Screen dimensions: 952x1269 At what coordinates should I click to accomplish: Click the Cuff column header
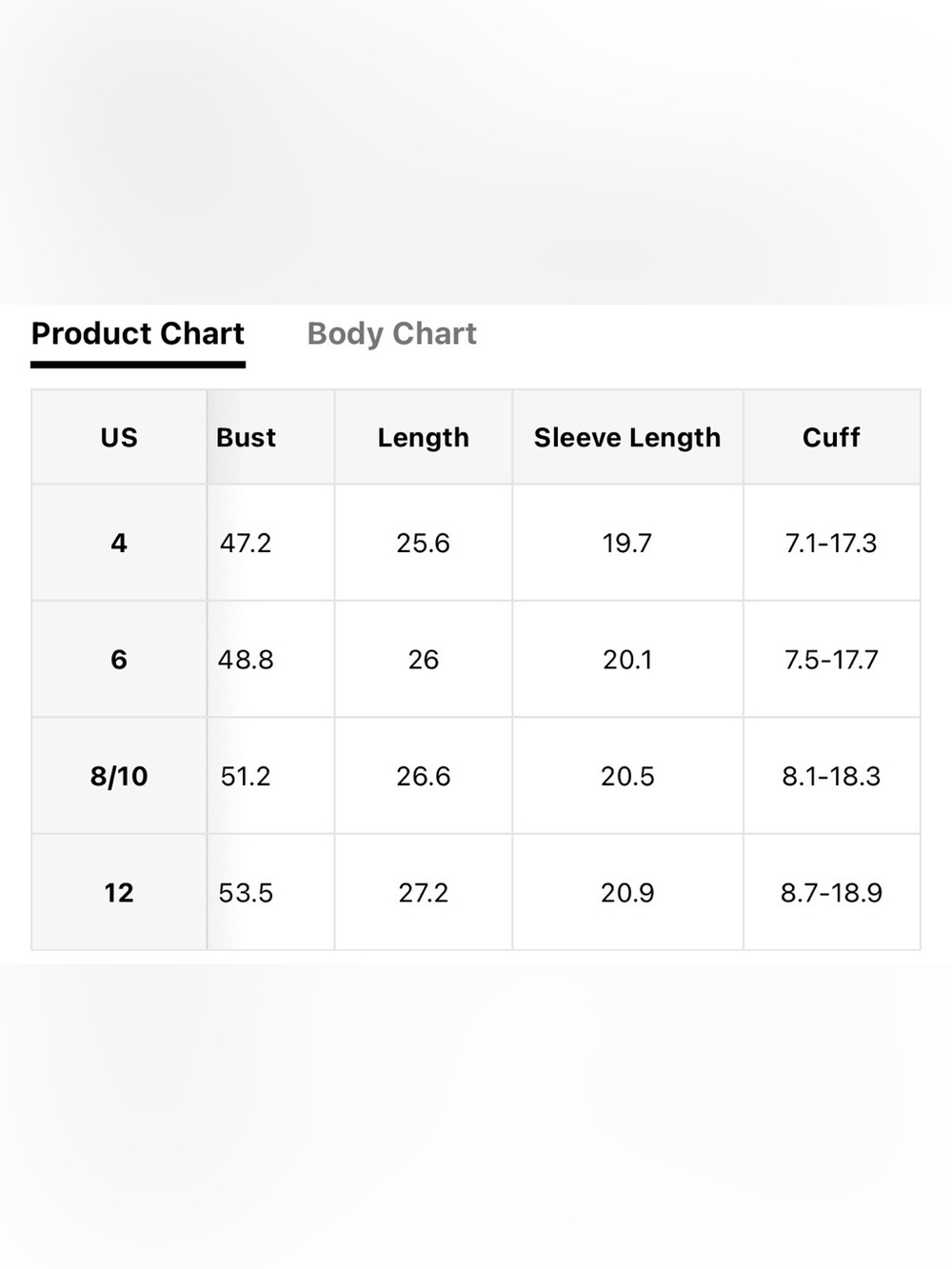coord(831,437)
